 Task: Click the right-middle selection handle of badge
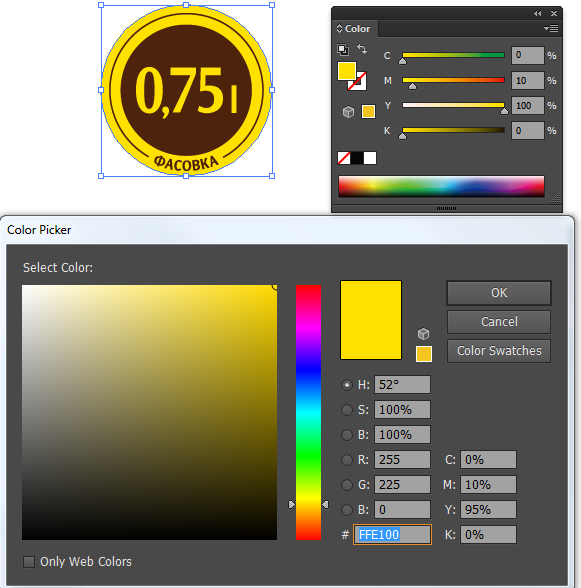click(x=272, y=90)
